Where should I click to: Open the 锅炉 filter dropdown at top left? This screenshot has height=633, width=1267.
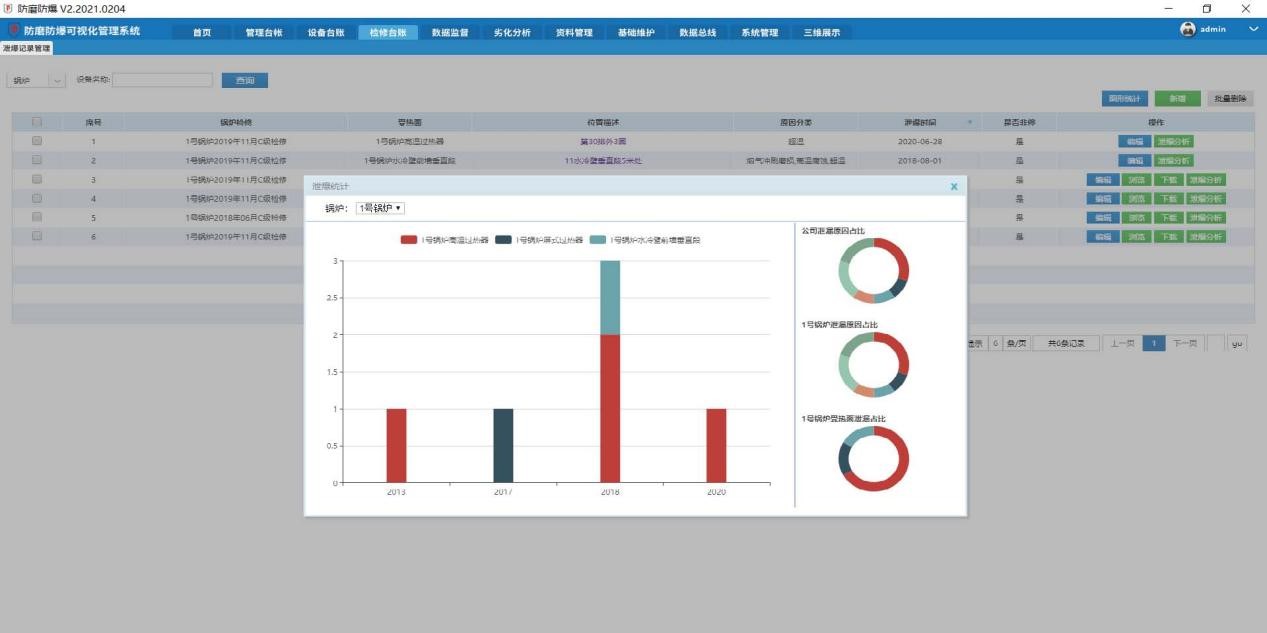click(36, 80)
